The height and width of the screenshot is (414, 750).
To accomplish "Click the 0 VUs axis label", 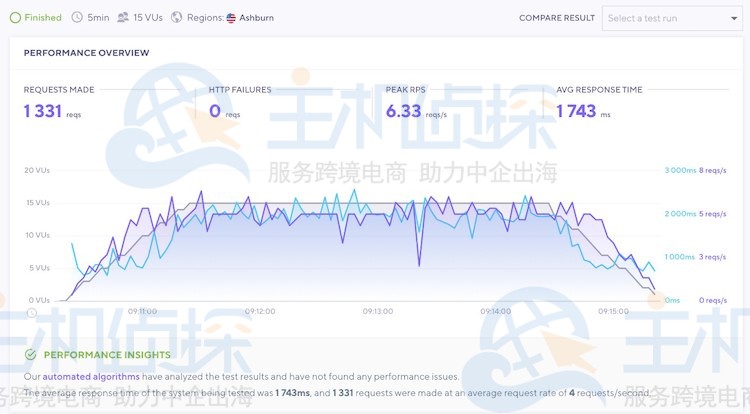I will click(x=39, y=300).
